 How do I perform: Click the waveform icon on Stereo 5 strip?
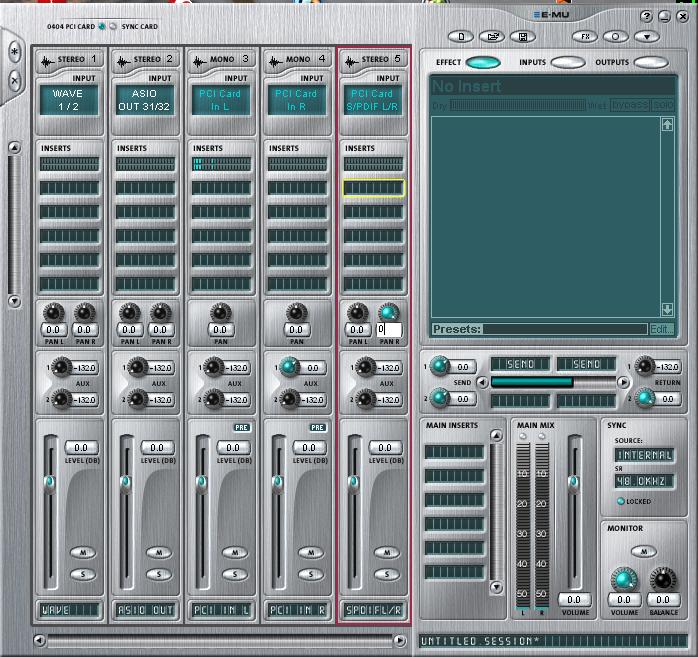coord(352,61)
